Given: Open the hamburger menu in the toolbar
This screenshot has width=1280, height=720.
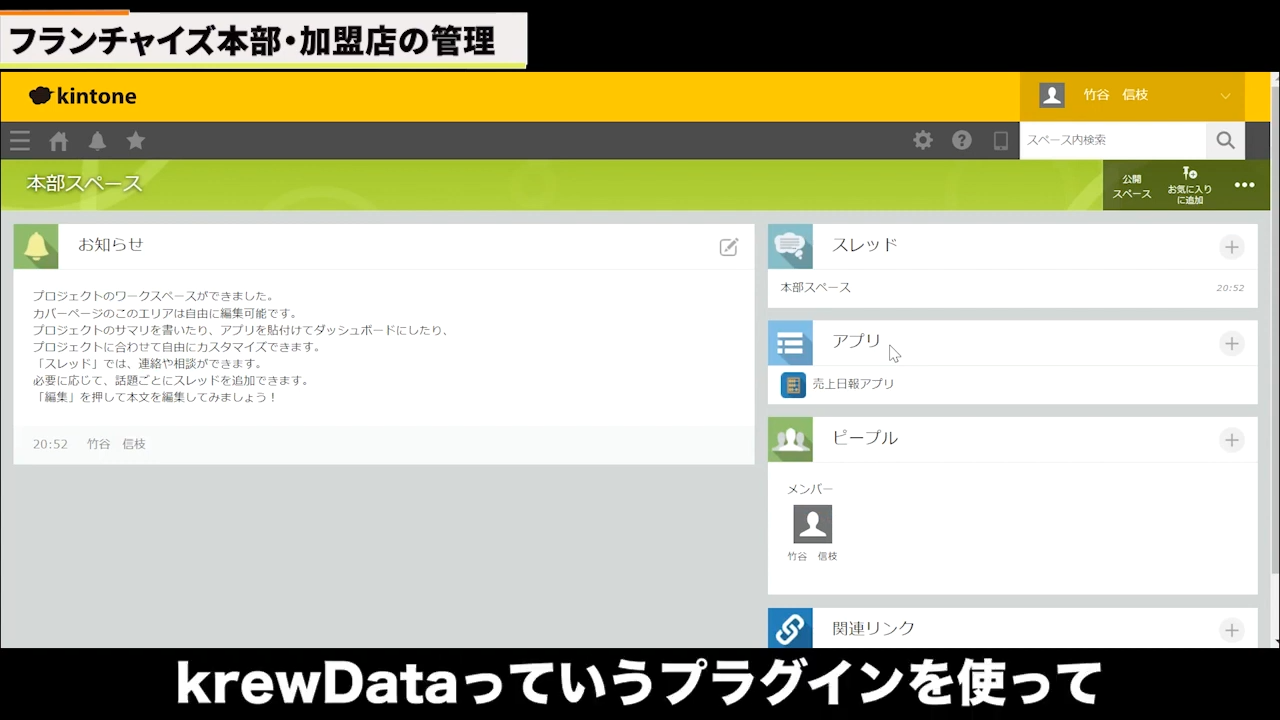Looking at the screenshot, I should click(x=20, y=141).
